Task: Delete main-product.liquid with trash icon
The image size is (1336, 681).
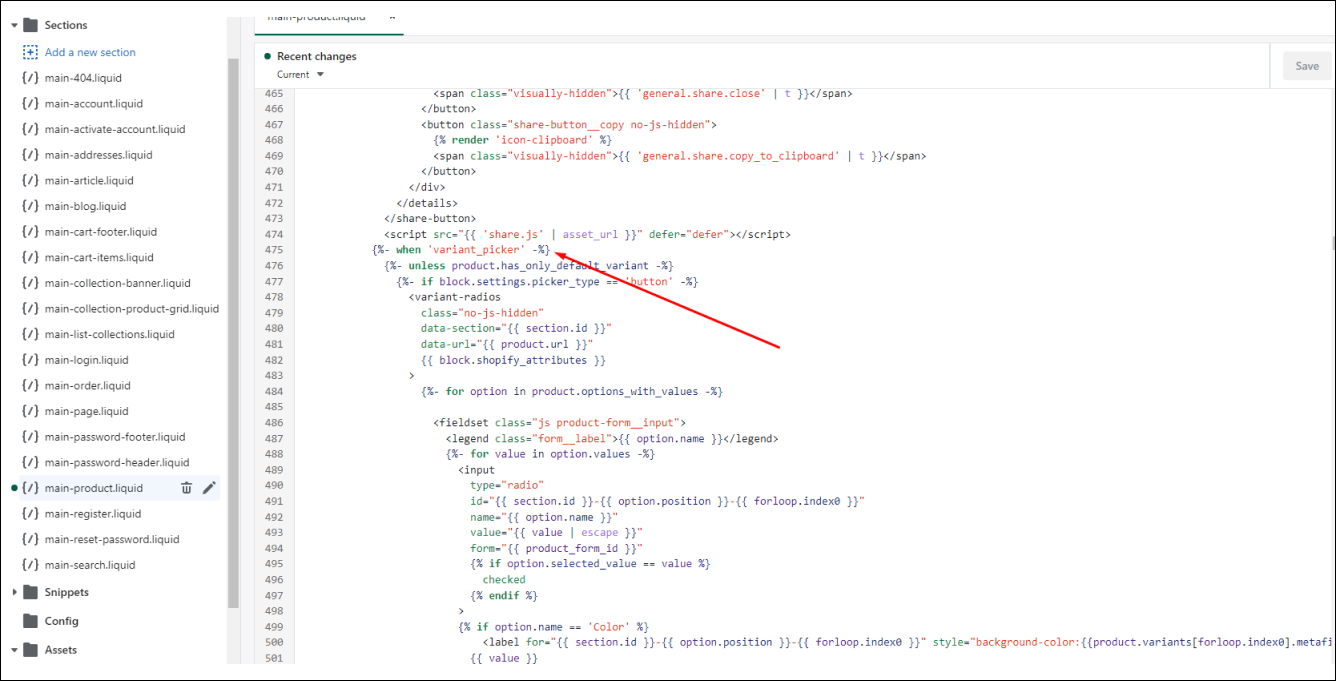Action: pos(186,488)
